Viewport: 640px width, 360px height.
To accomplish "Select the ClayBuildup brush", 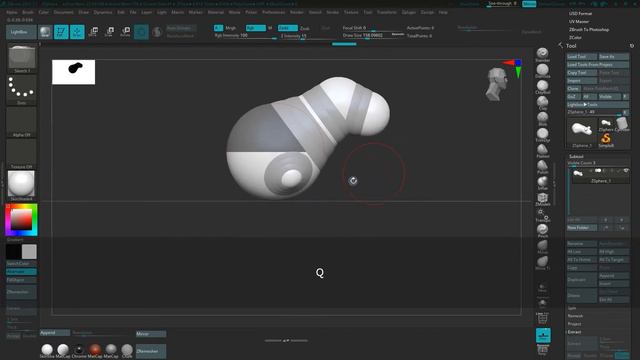I will [x=542, y=87].
